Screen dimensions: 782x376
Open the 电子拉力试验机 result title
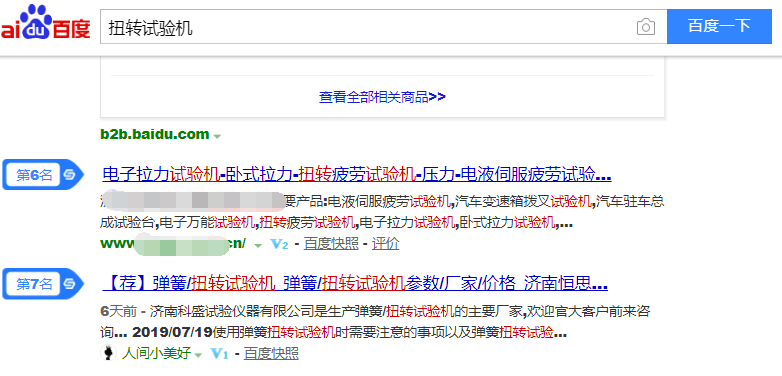pos(357,175)
